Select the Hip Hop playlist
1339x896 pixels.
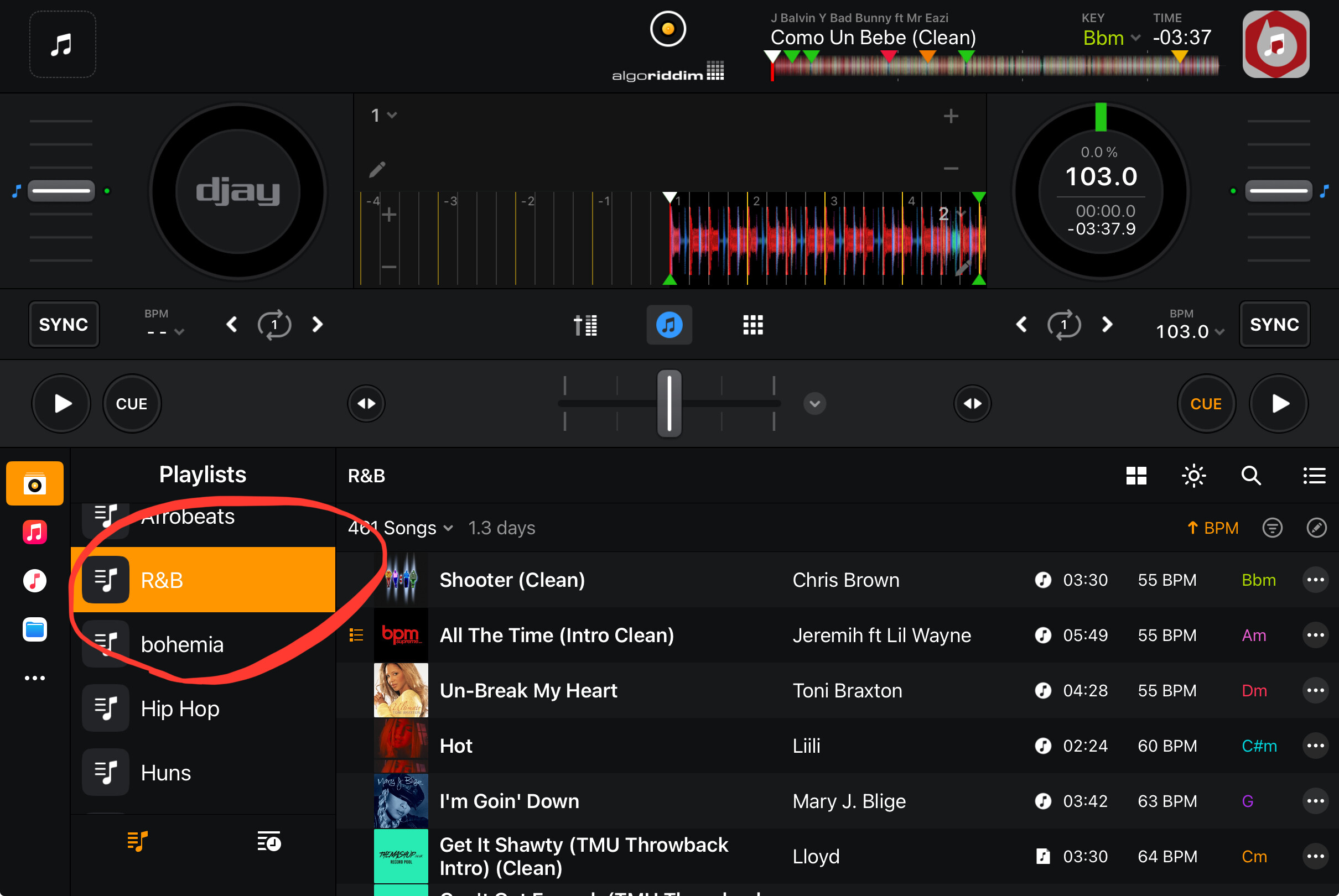tap(180, 709)
